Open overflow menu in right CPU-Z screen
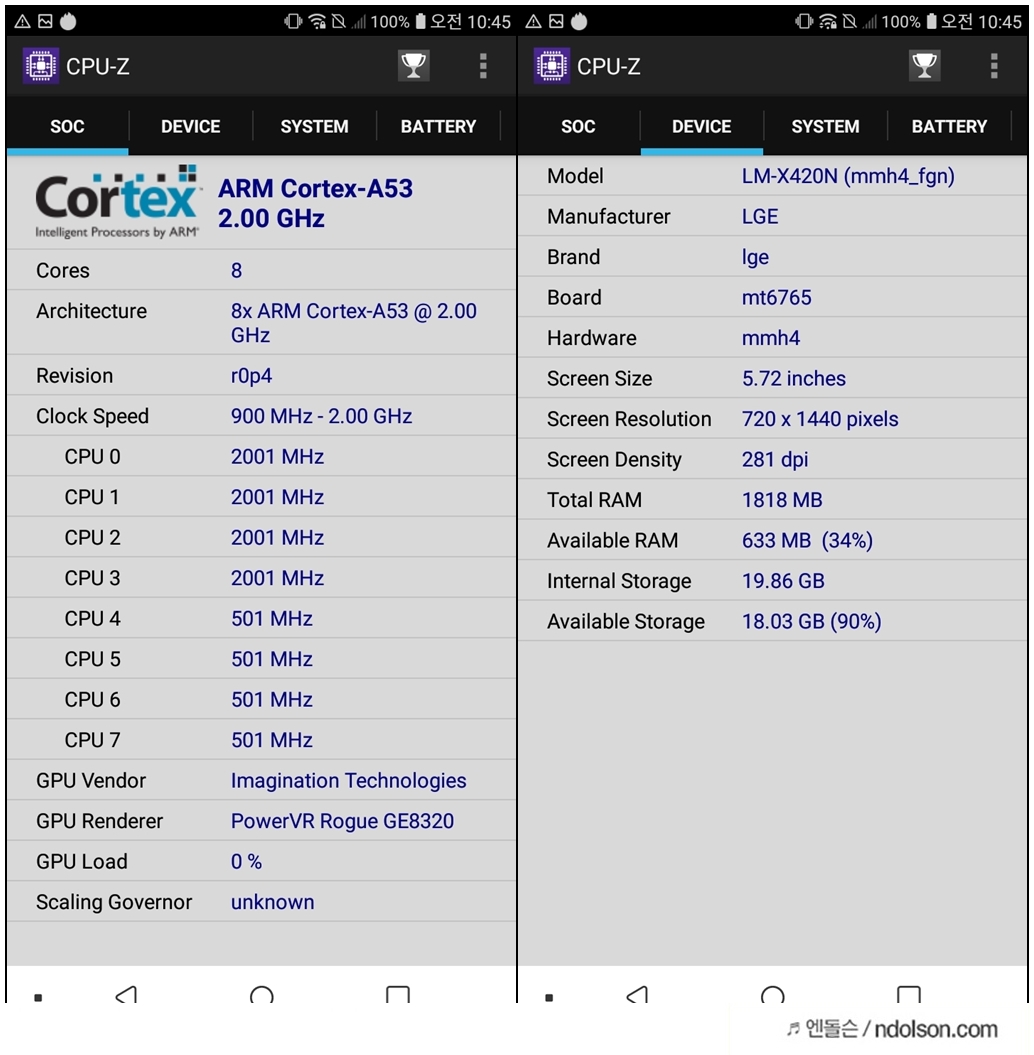The width and height of the screenshot is (1034, 1055). (x=994, y=66)
